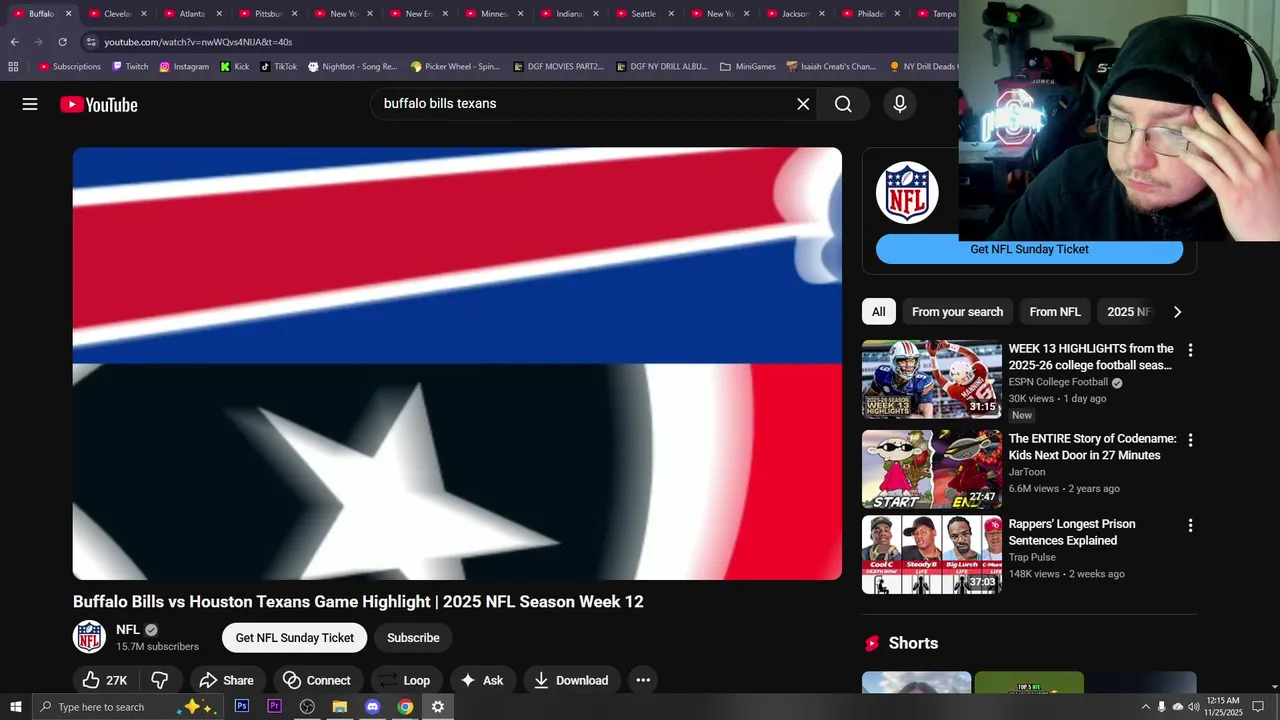1280x720 pixels.
Task: Click the magnifier search button
Action: coord(843,104)
